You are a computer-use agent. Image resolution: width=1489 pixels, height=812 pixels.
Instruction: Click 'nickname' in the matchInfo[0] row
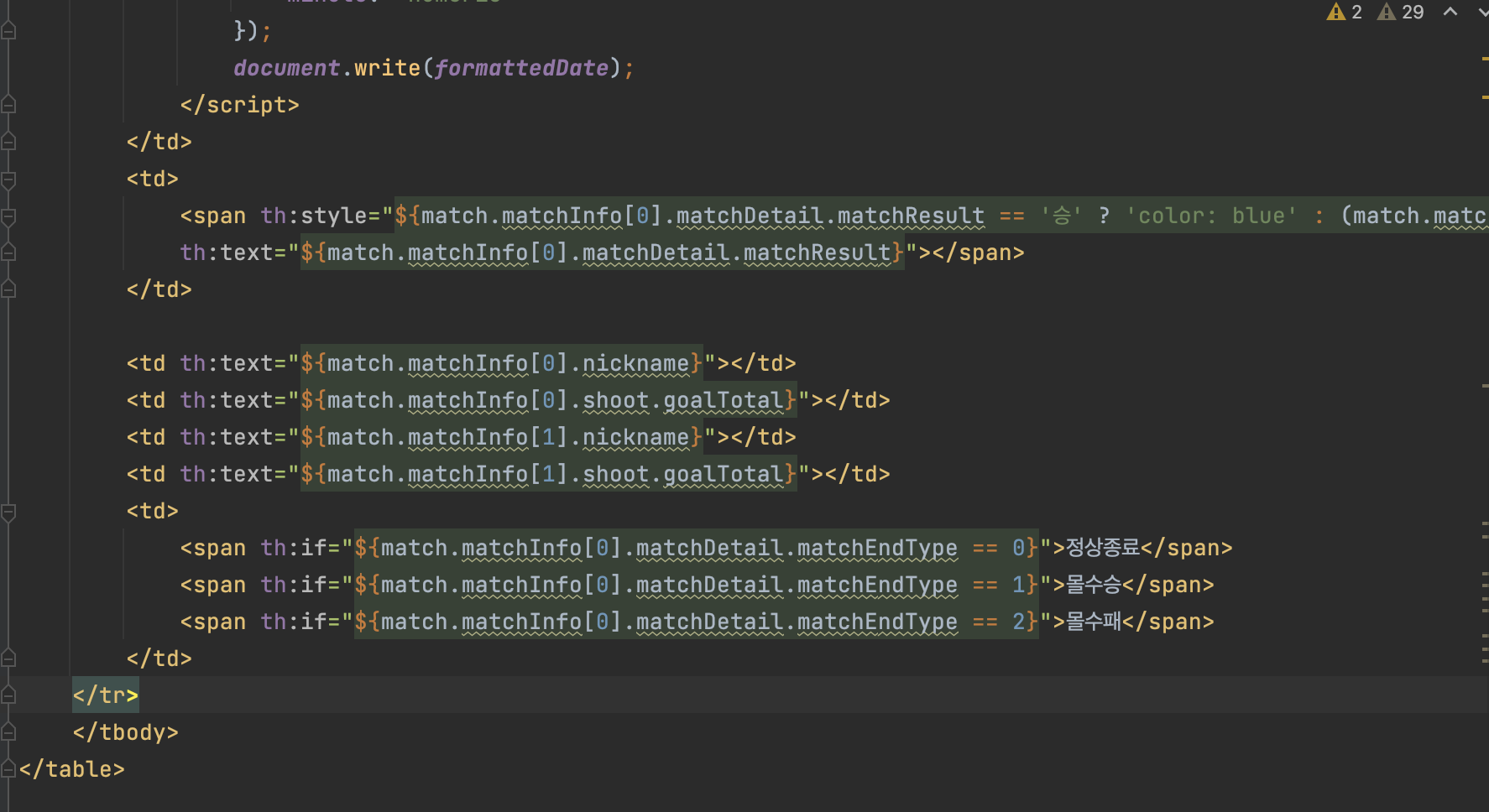pos(635,363)
